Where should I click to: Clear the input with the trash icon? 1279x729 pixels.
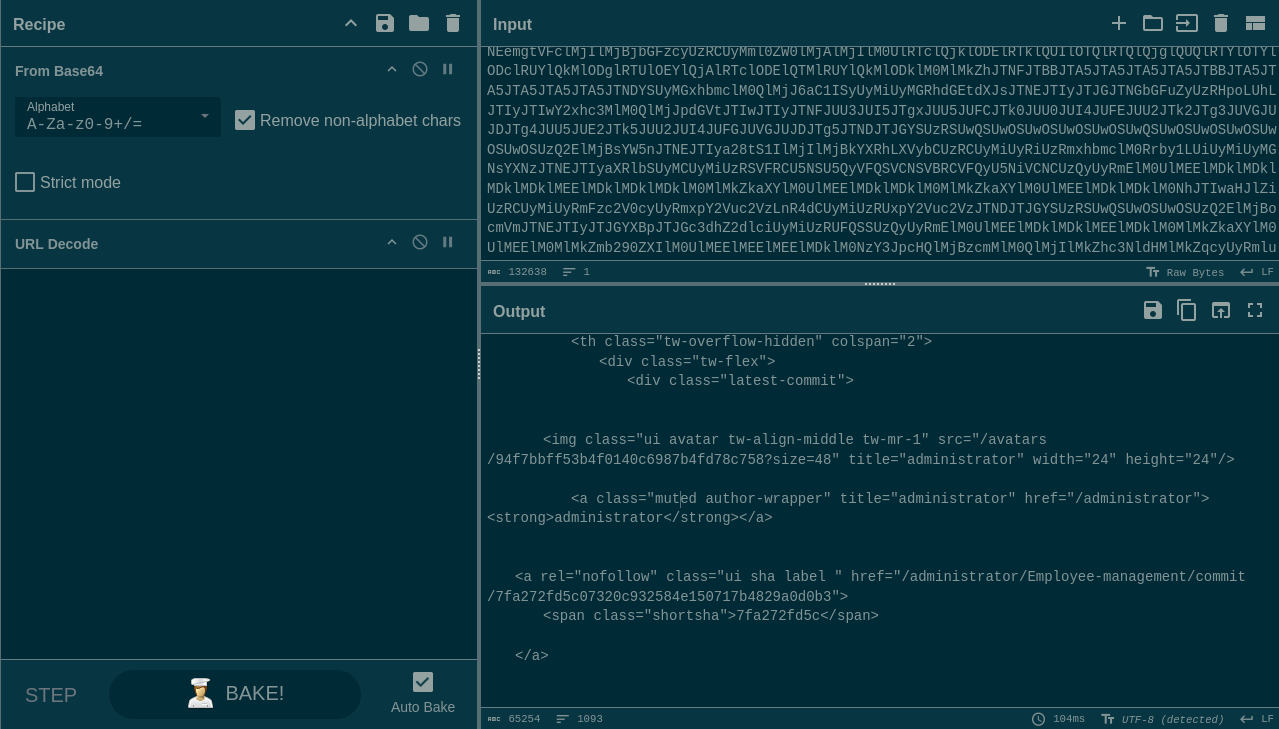(x=1220, y=23)
